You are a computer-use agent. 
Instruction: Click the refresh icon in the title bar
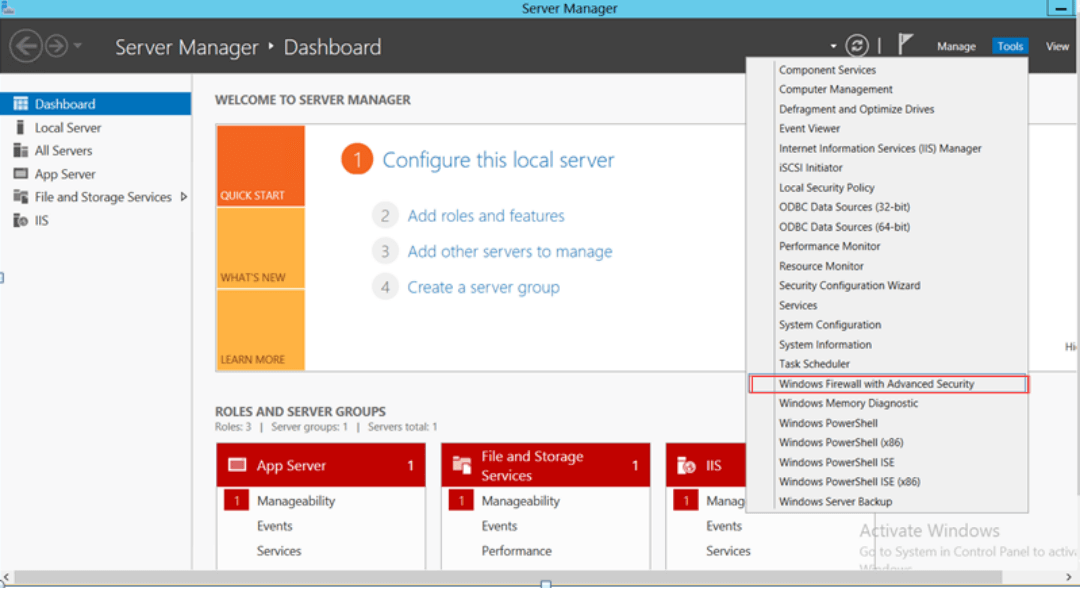coord(857,44)
